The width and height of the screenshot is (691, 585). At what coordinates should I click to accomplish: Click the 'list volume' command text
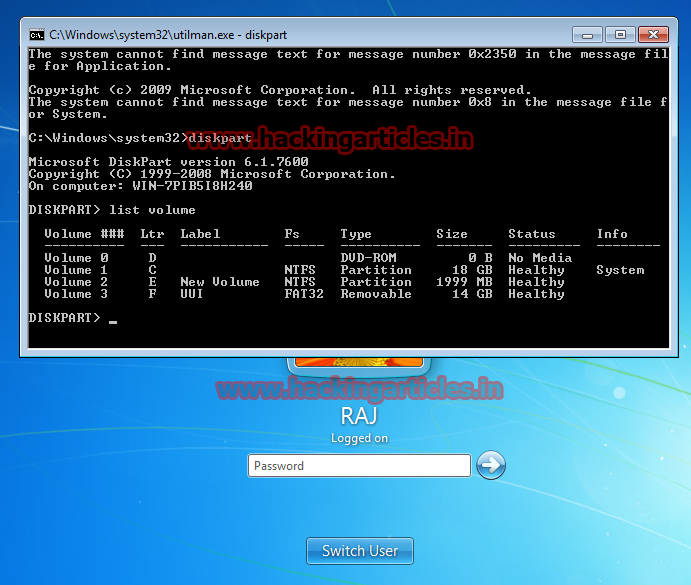152,210
